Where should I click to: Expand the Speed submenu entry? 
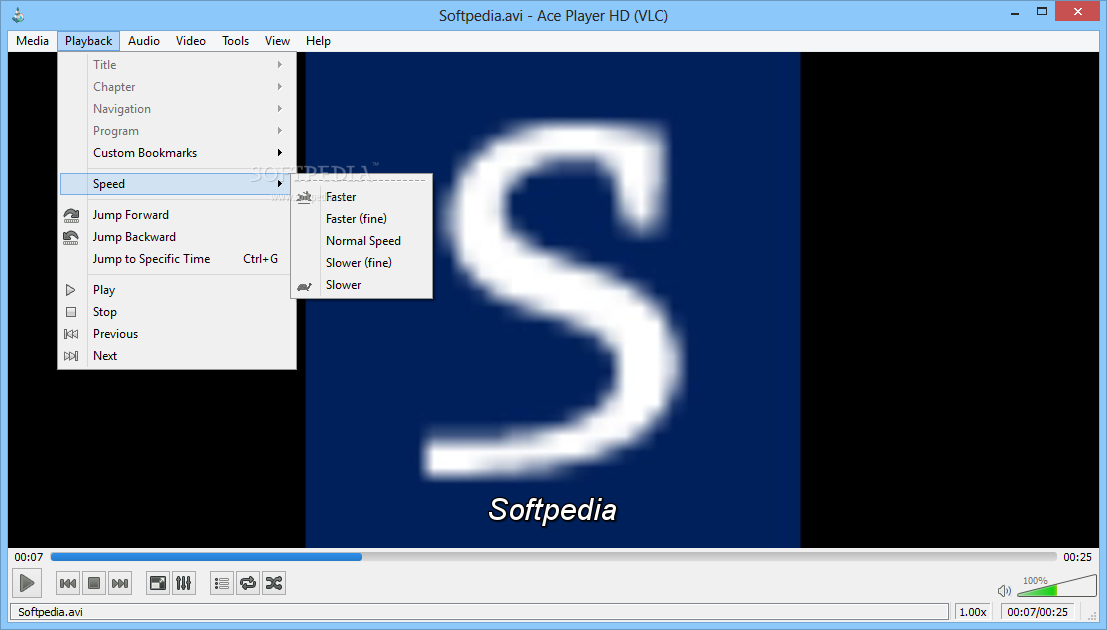[x=176, y=184]
